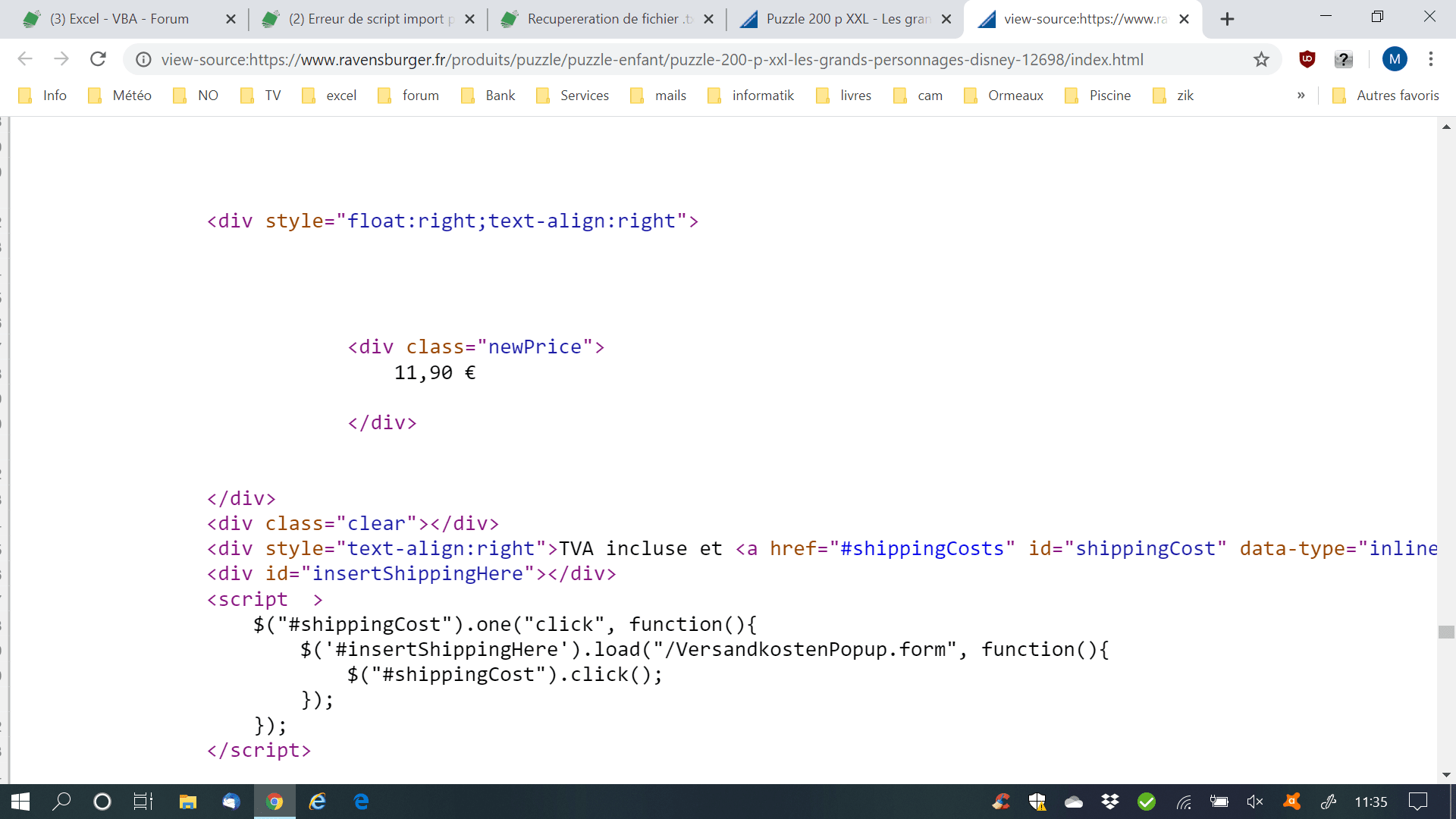Viewport: 1456px width, 819px height.
Task: Open Windows Start menu
Action: click(20, 802)
